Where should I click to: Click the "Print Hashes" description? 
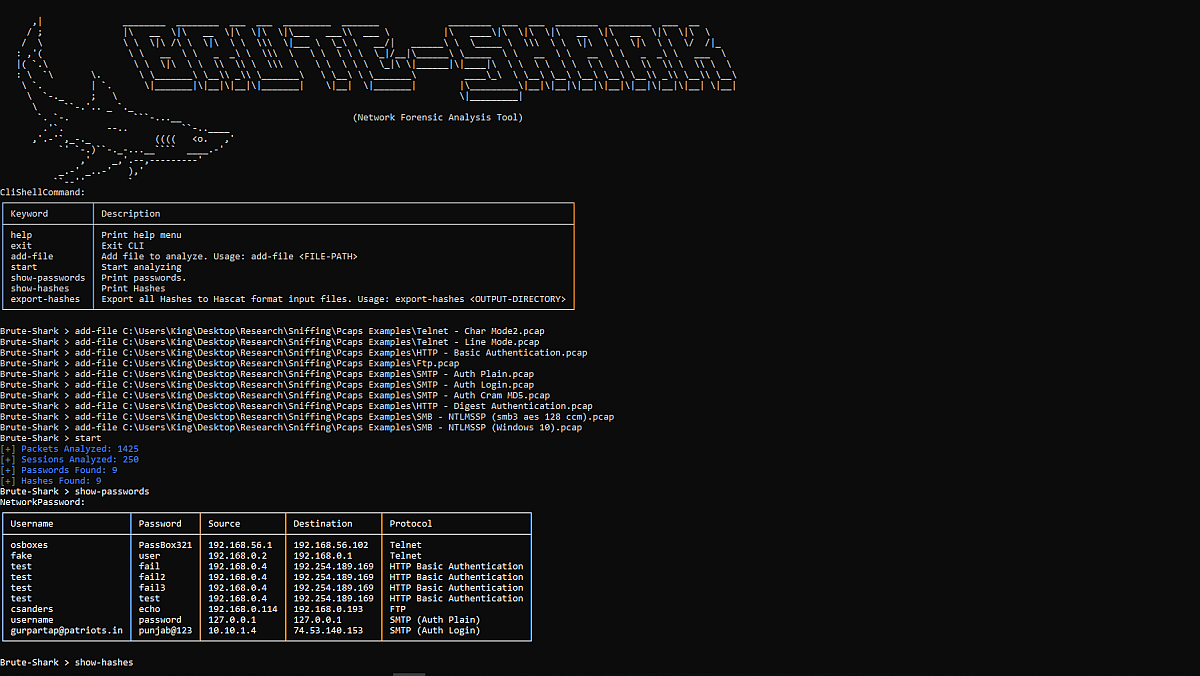[133, 288]
